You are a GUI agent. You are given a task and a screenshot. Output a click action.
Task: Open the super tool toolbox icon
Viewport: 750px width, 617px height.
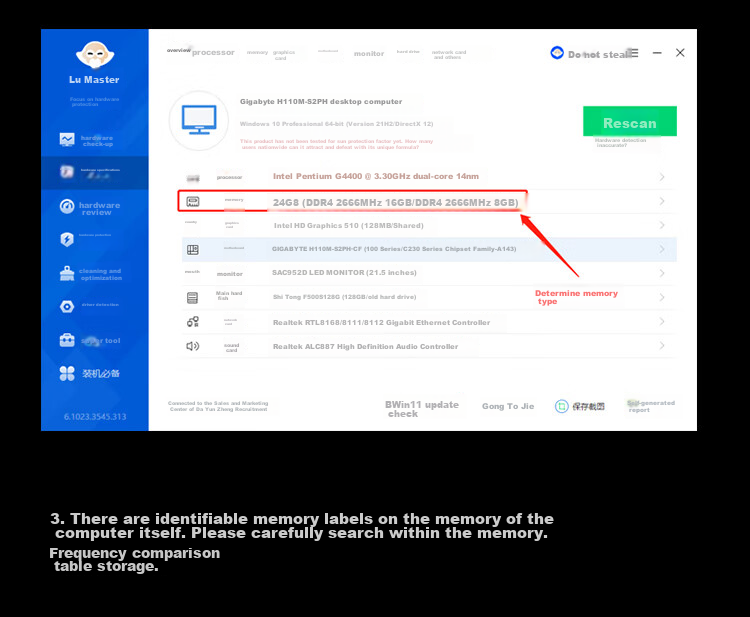pyautogui.click(x=67, y=340)
